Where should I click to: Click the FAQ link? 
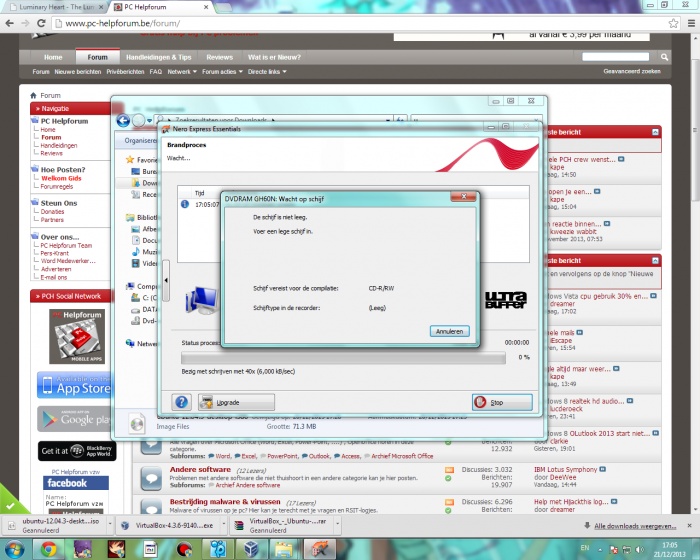coord(156,71)
